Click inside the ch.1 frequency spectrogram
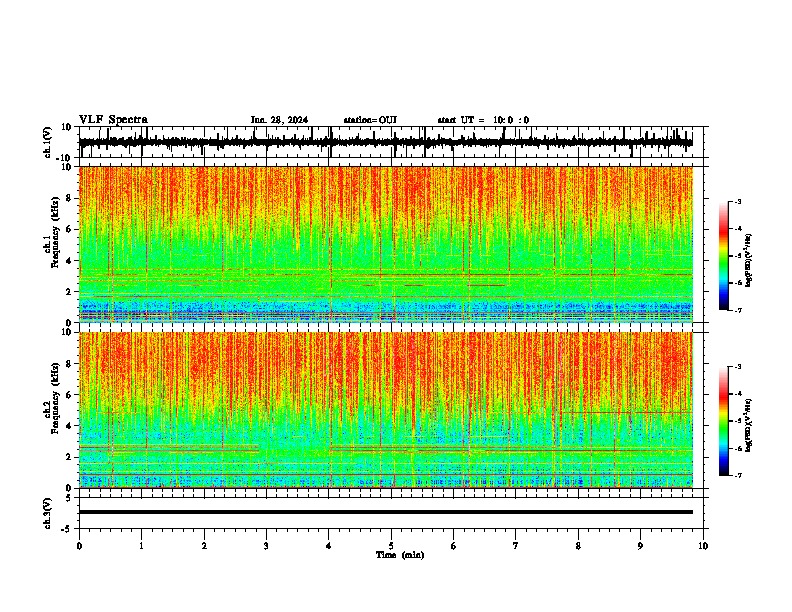792x612 pixels. click(x=386, y=244)
